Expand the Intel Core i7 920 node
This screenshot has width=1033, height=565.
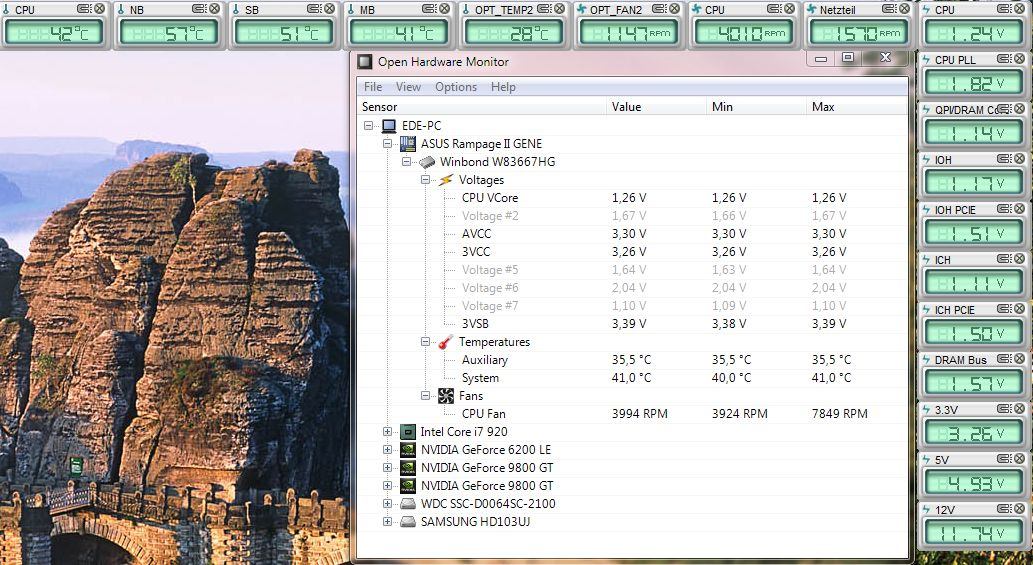[x=387, y=432]
